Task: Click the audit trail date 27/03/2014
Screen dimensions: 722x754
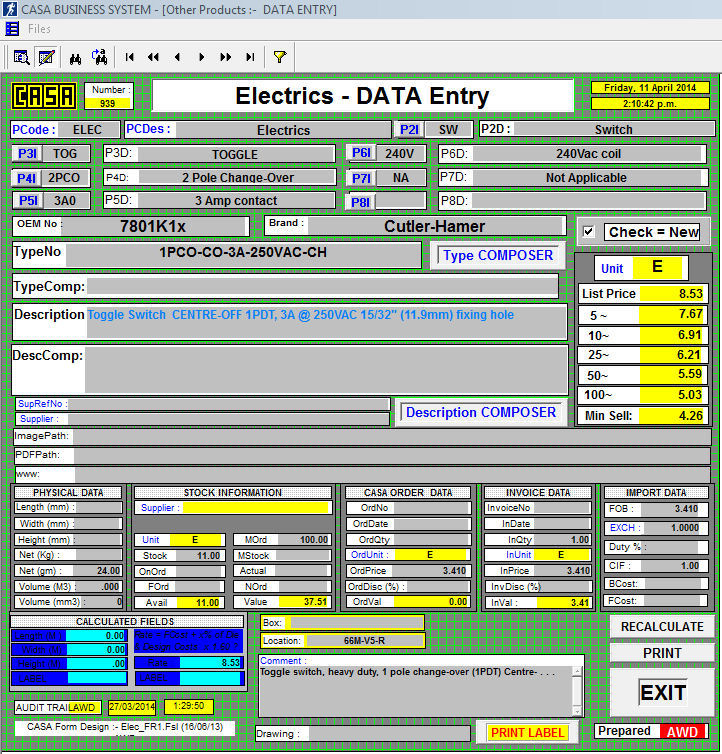Action: point(132,706)
